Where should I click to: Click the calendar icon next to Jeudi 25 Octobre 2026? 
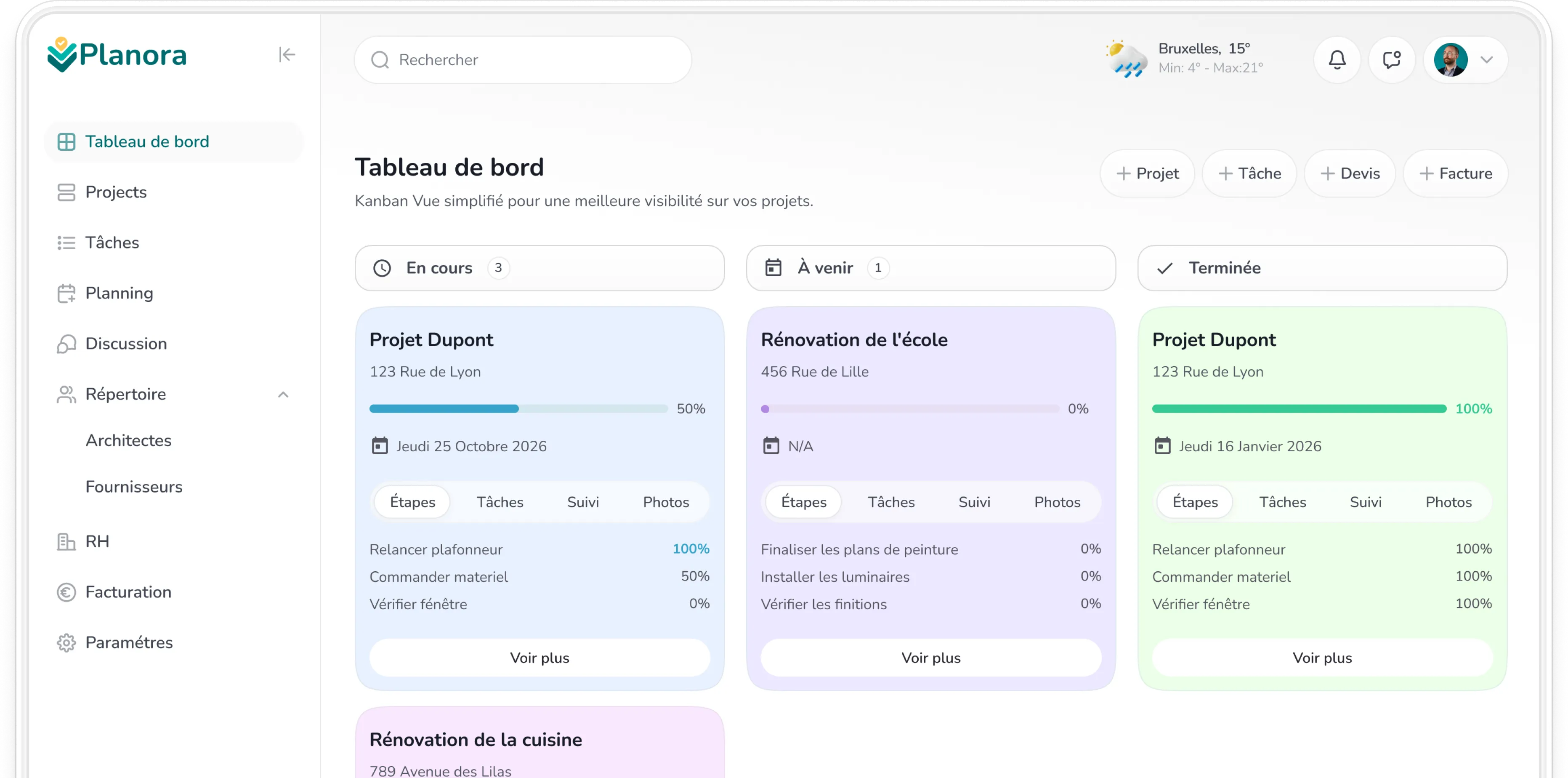pos(380,446)
